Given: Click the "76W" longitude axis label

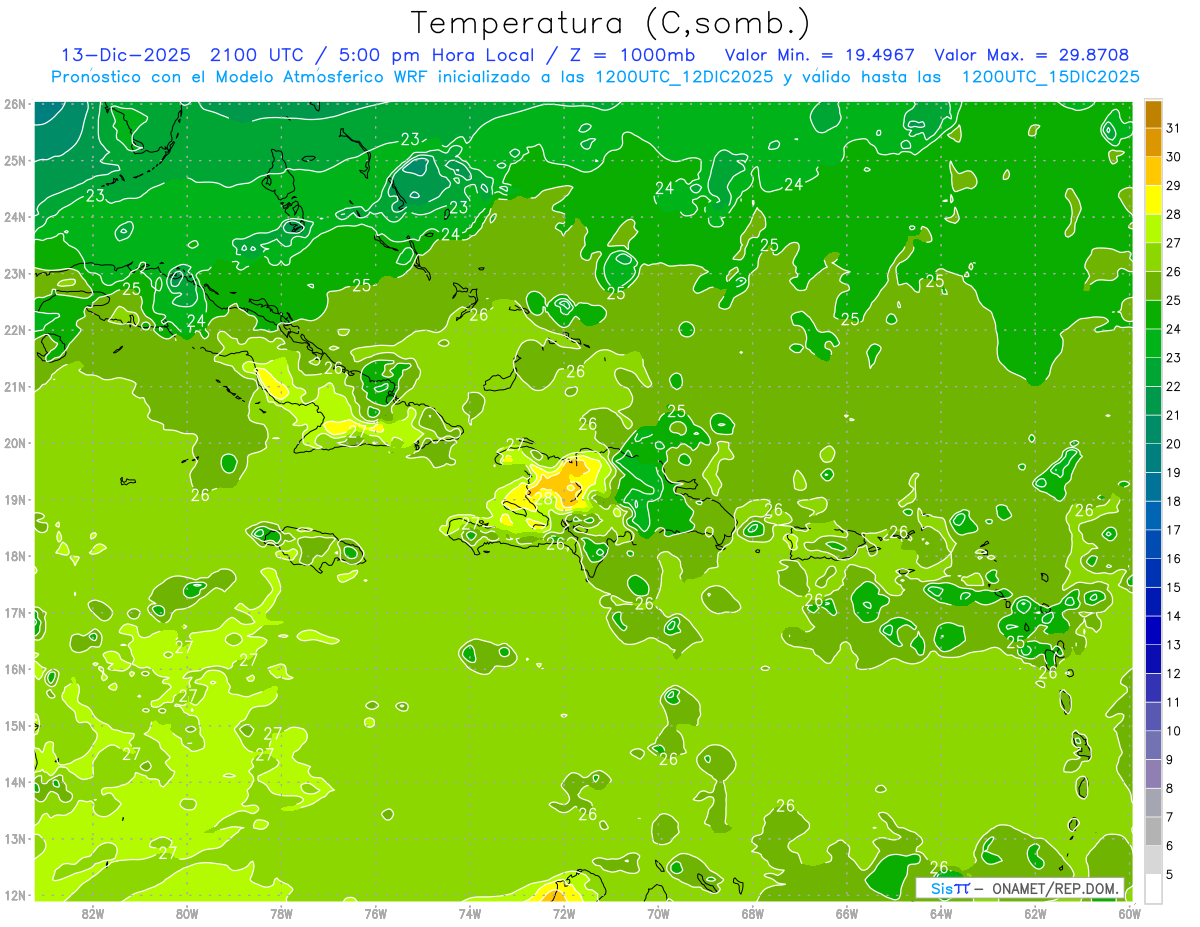Looking at the screenshot, I should coord(376,913).
